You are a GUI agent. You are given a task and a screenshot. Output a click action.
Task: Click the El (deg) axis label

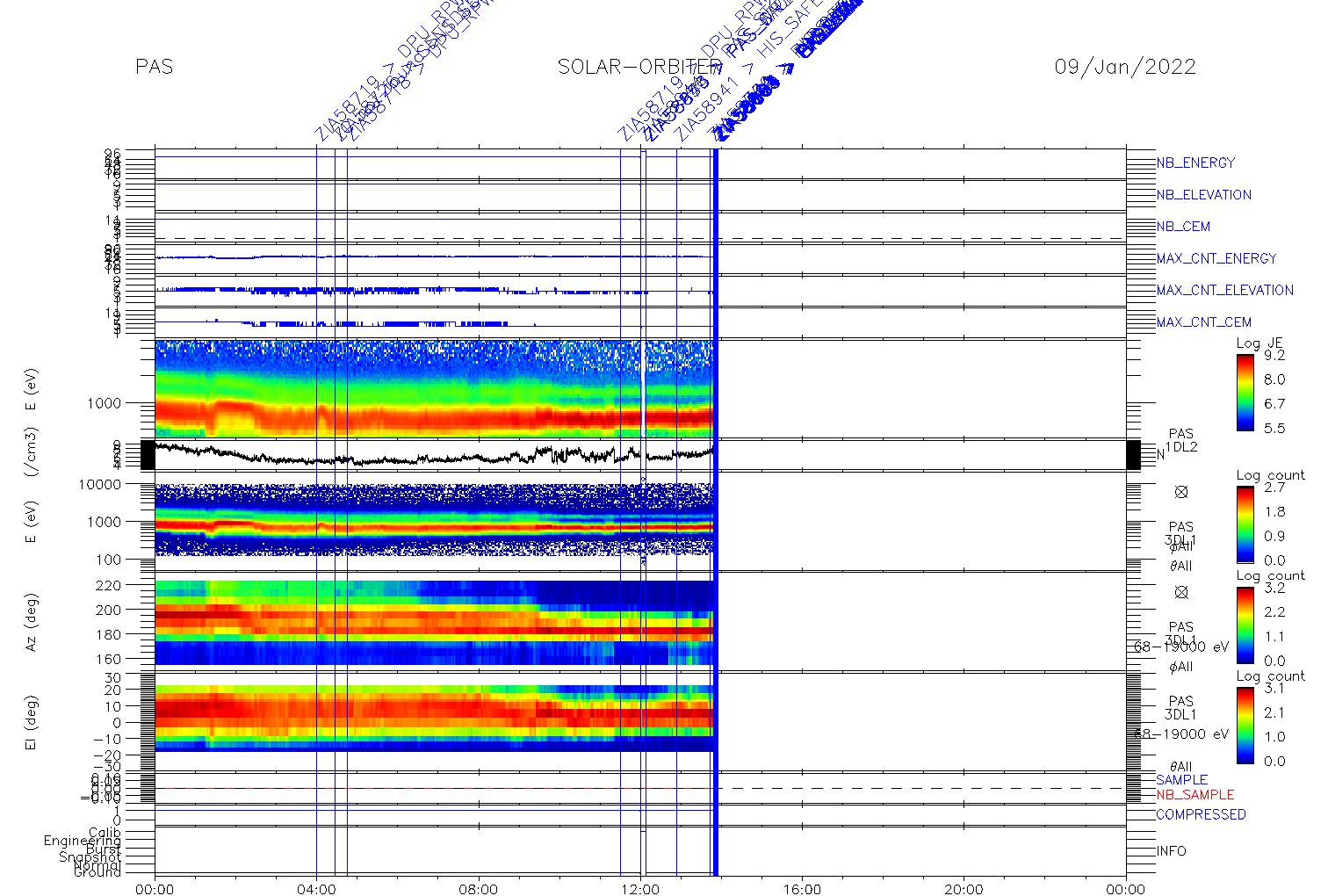(31, 723)
